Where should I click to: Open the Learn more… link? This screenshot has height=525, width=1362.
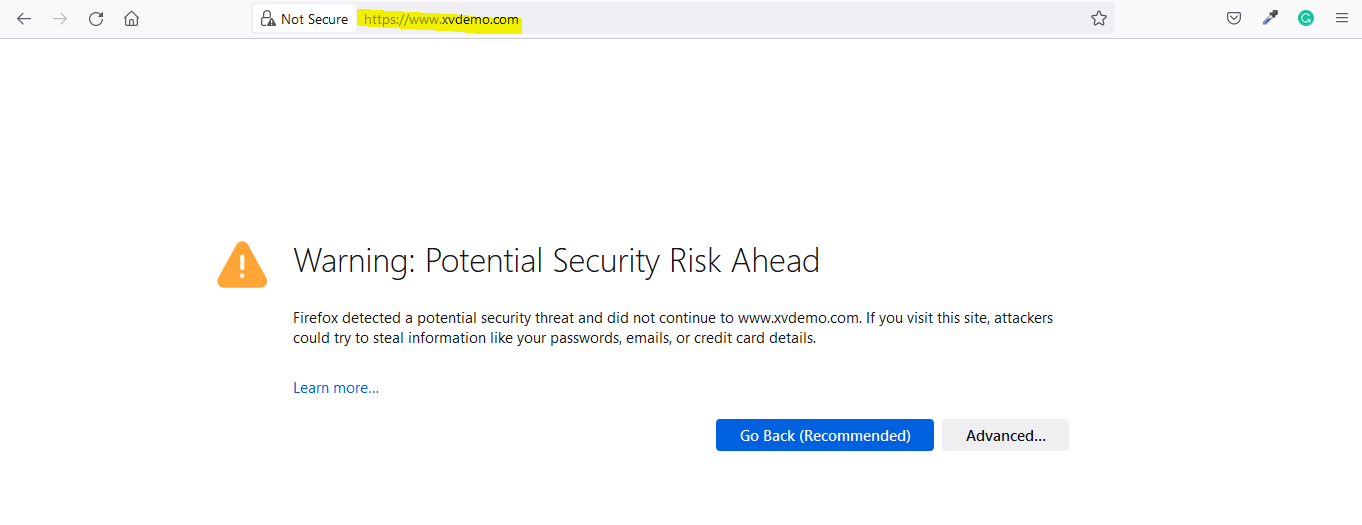(336, 388)
